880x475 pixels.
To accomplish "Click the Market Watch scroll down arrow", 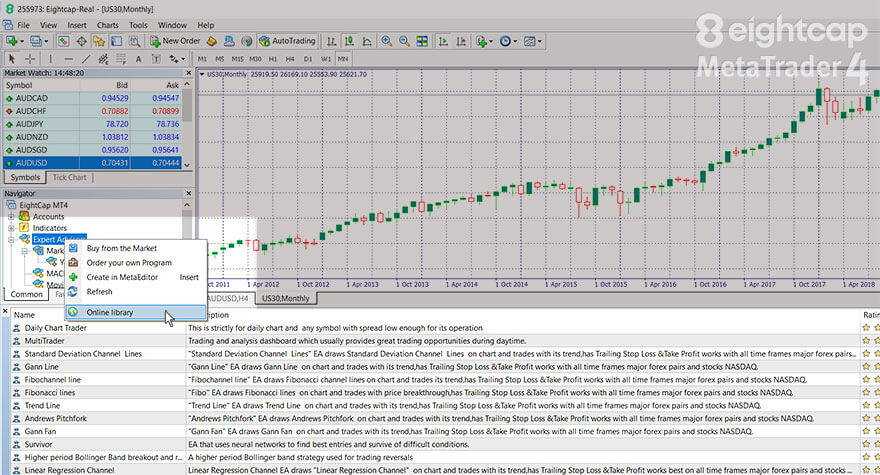I will (187, 165).
